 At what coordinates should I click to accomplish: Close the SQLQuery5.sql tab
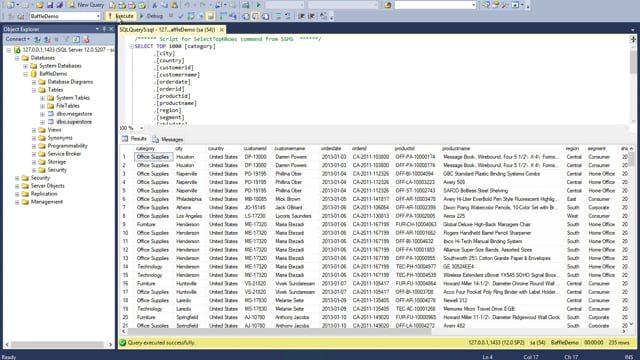222,30
